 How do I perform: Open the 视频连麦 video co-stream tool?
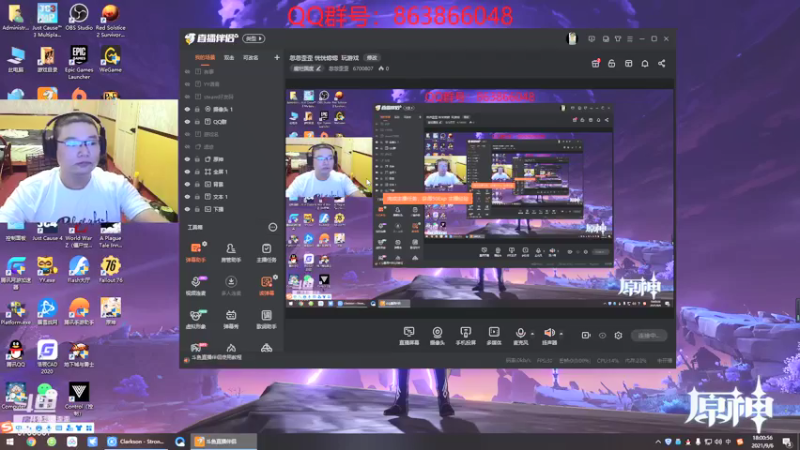(x=196, y=286)
